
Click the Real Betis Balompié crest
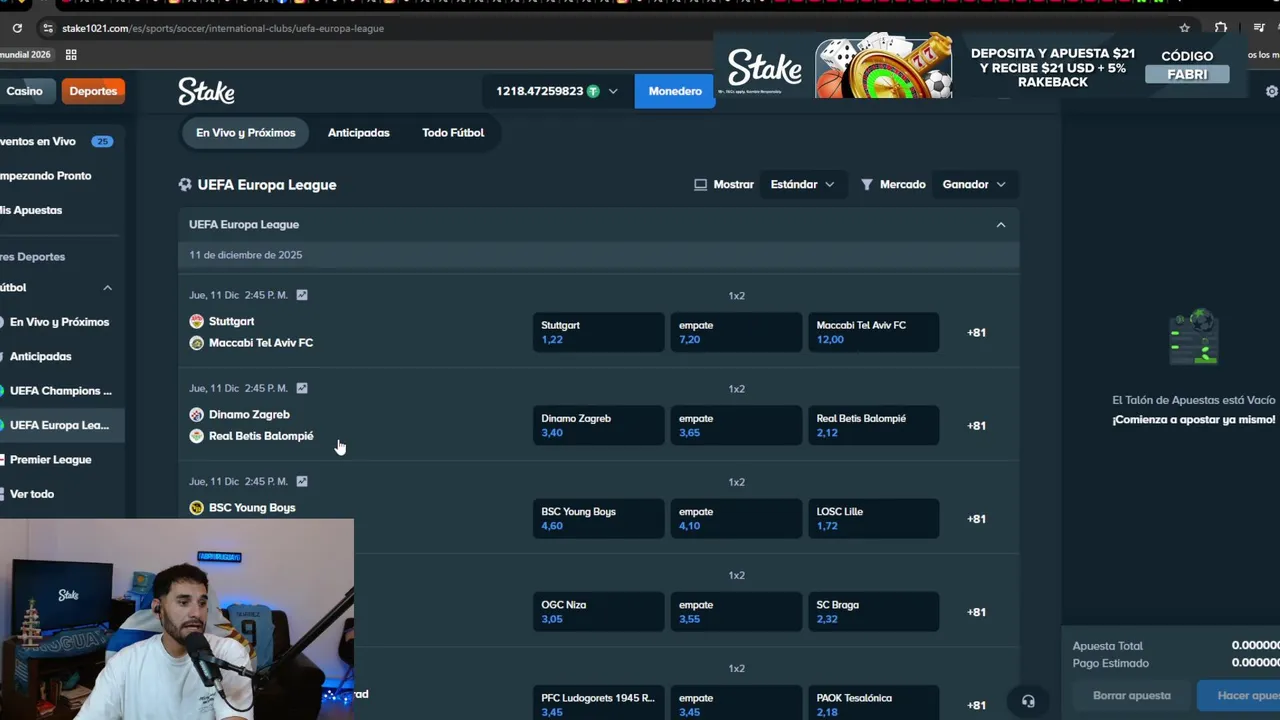click(x=196, y=436)
